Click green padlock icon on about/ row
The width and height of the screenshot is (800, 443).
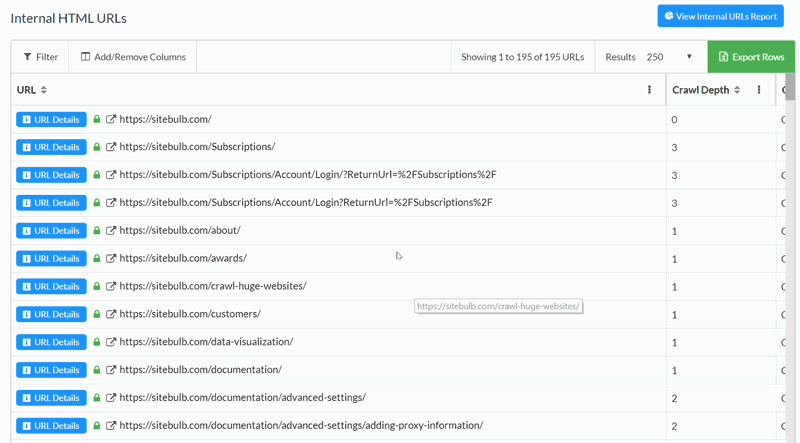(96, 231)
